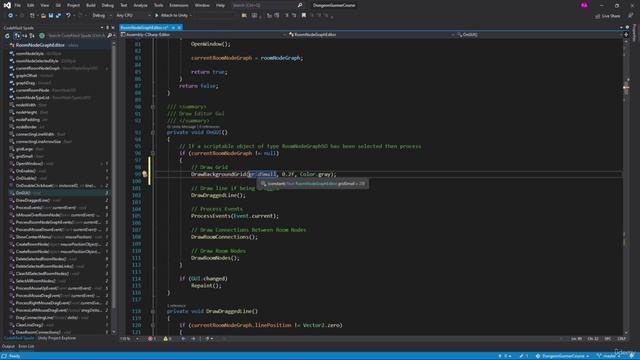Collapse the OnGUI method fold marker
The image size is (640, 360).
(x=153, y=132)
